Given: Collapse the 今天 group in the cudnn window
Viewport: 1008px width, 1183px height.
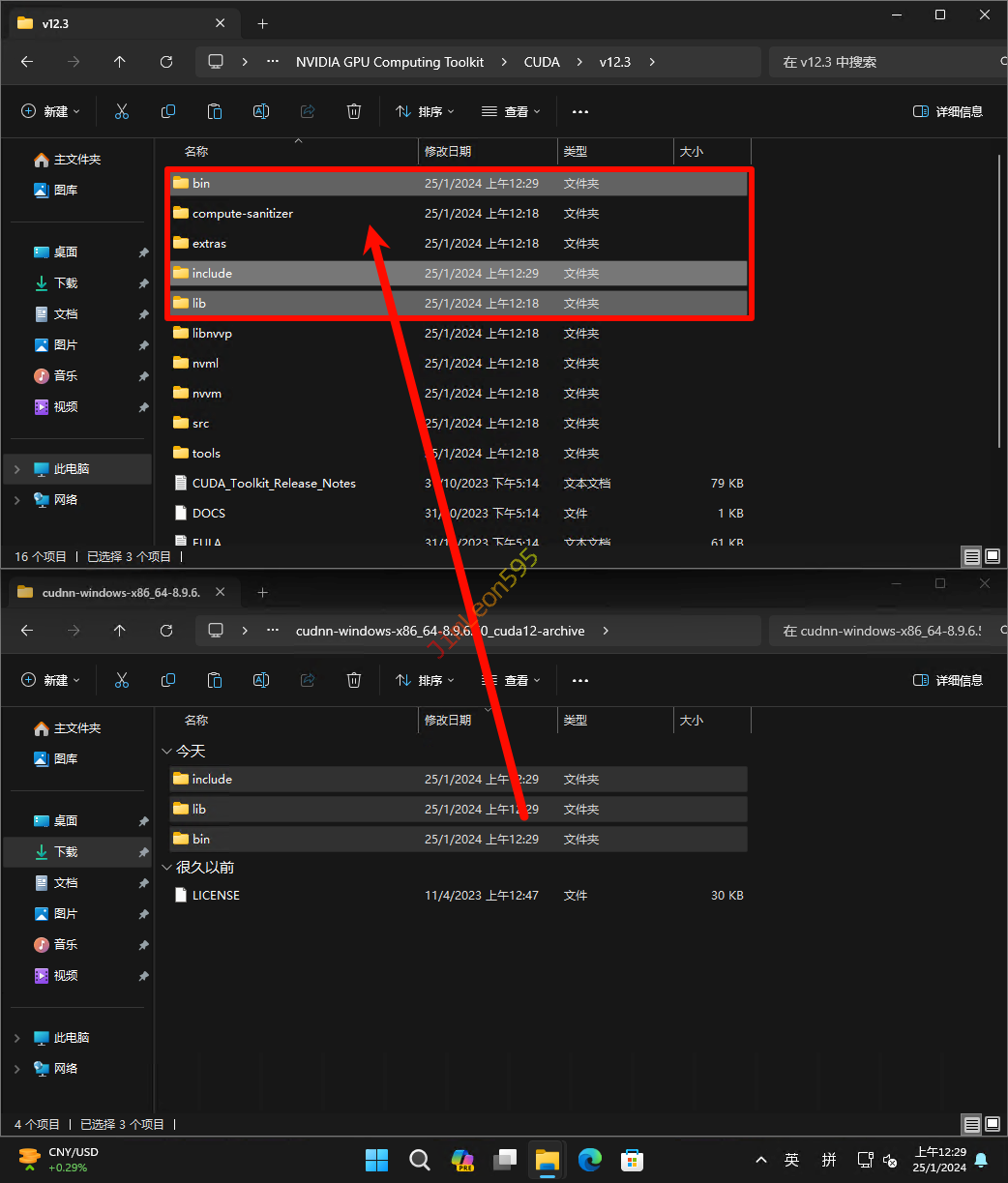Looking at the screenshot, I should click(165, 752).
